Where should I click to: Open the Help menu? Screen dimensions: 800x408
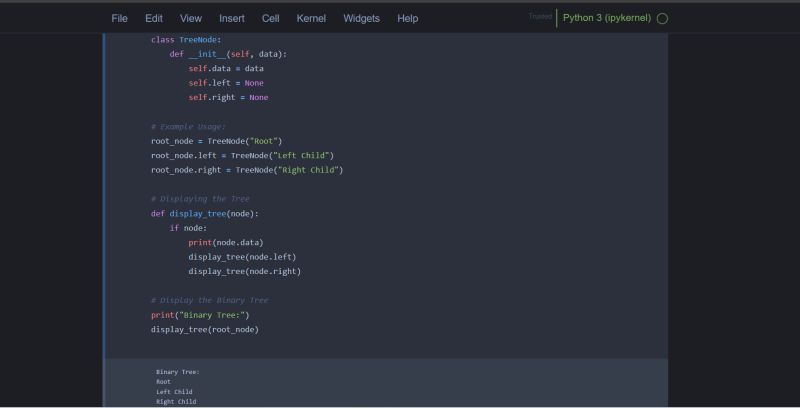[407, 18]
